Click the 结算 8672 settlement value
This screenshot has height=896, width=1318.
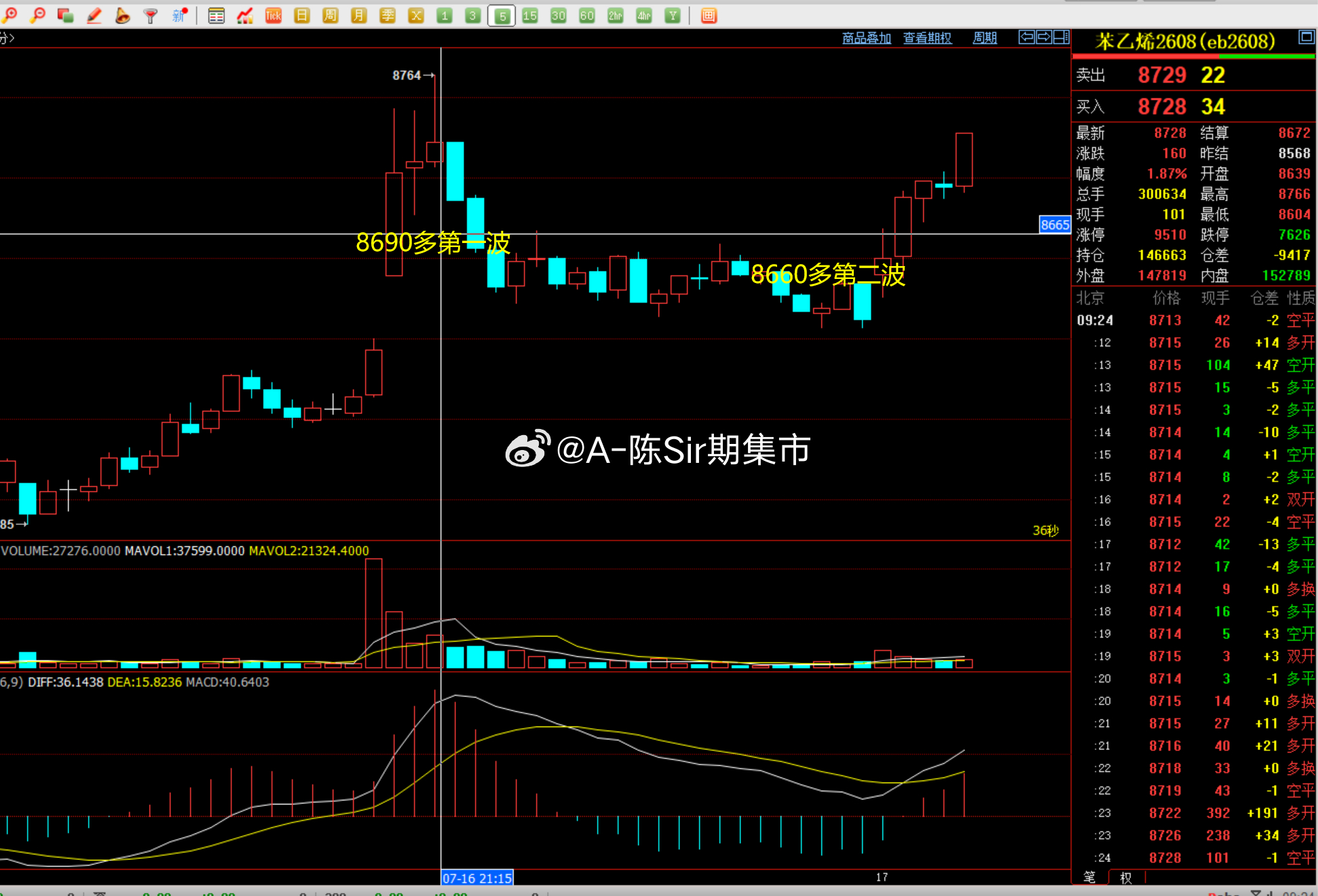pos(1294,133)
